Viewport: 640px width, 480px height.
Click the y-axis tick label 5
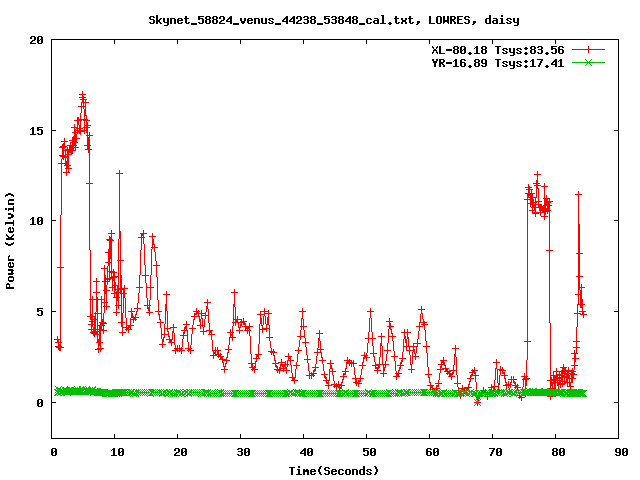coord(40,312)
